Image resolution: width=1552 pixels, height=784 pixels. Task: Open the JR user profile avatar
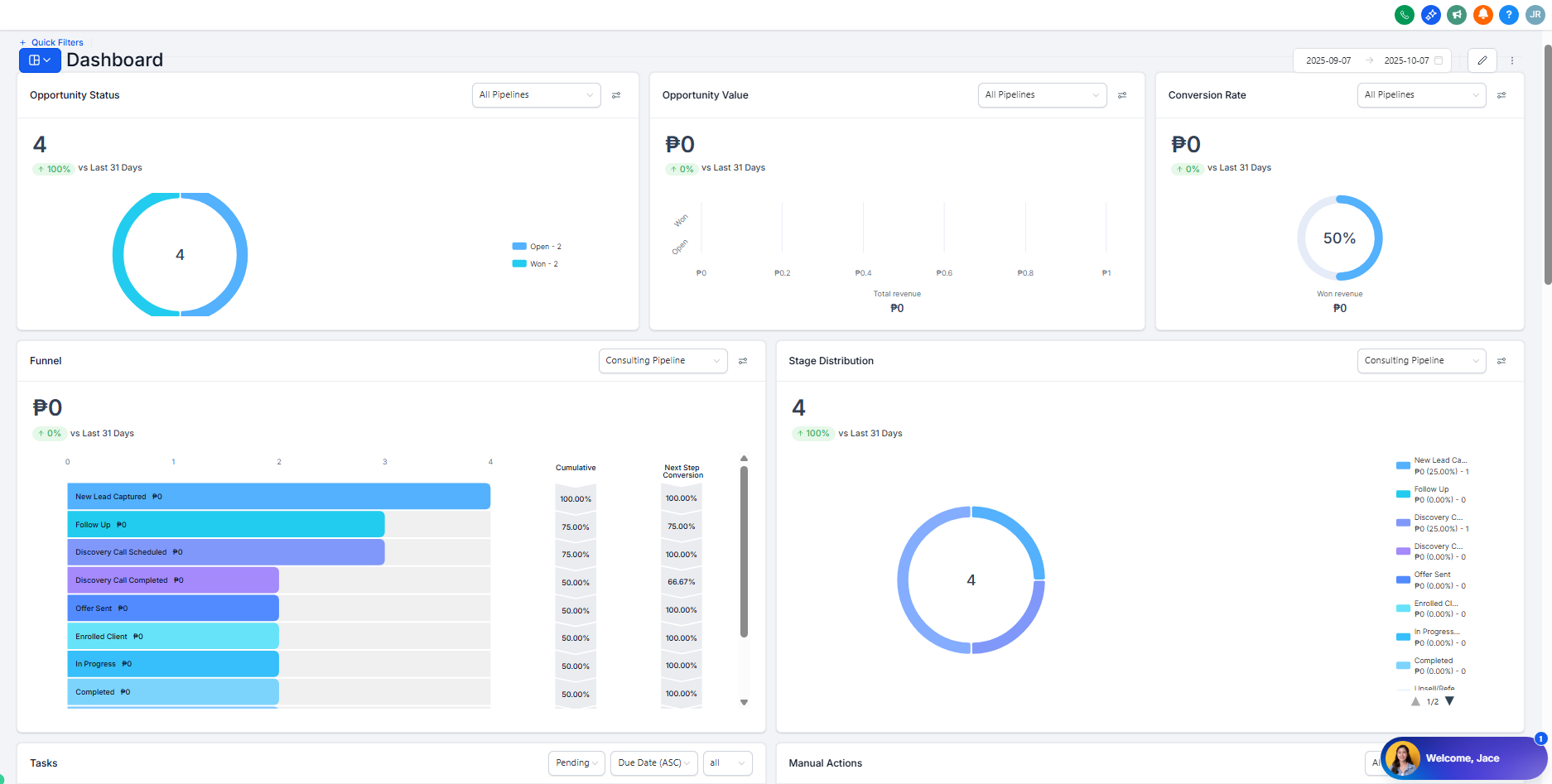(1535, 15)
